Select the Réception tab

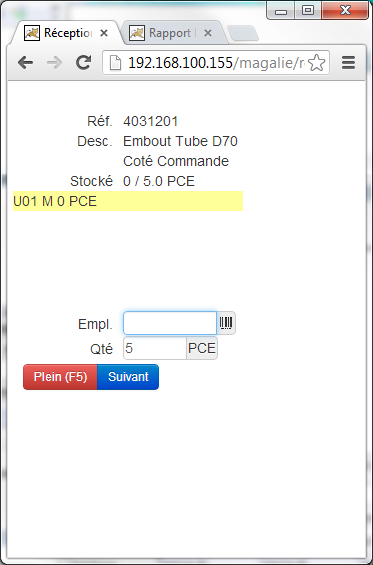pos(67,33)
